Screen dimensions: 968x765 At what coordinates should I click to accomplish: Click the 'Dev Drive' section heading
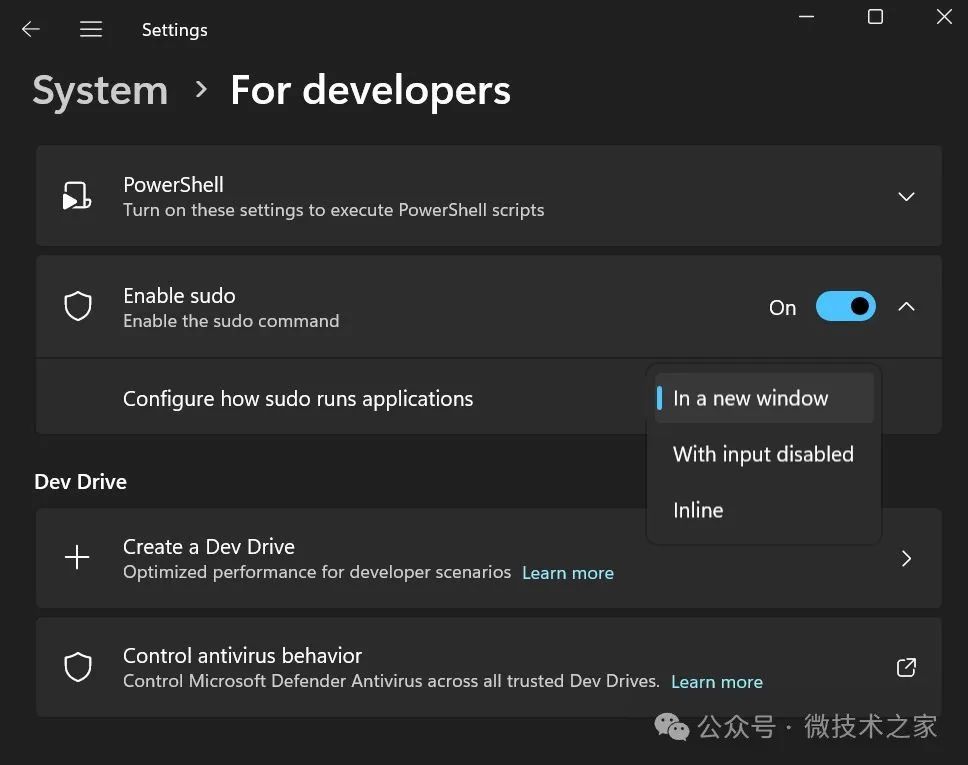coord(80,482)
